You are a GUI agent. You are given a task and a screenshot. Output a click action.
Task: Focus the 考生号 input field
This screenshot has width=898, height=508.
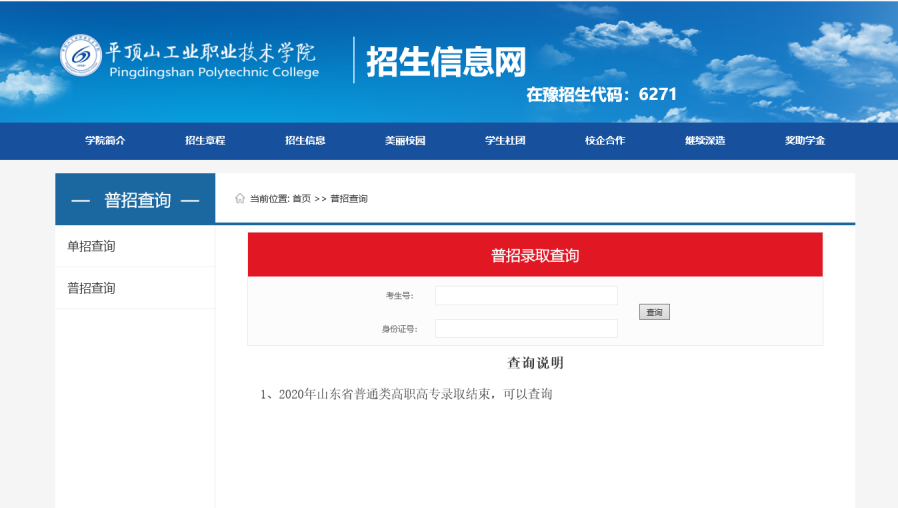(526, 296)
